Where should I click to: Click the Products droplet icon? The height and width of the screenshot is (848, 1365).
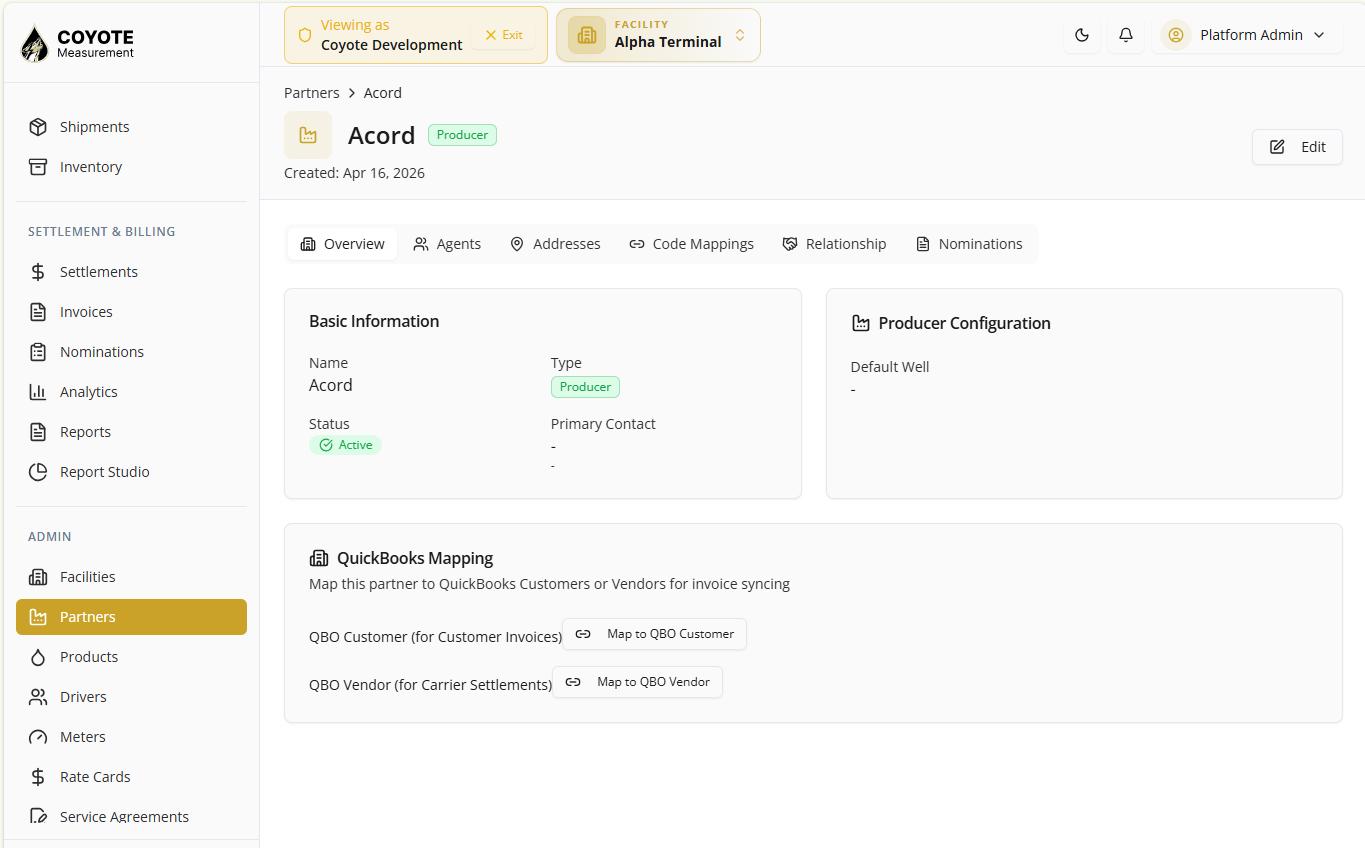(x=38, y=657)
